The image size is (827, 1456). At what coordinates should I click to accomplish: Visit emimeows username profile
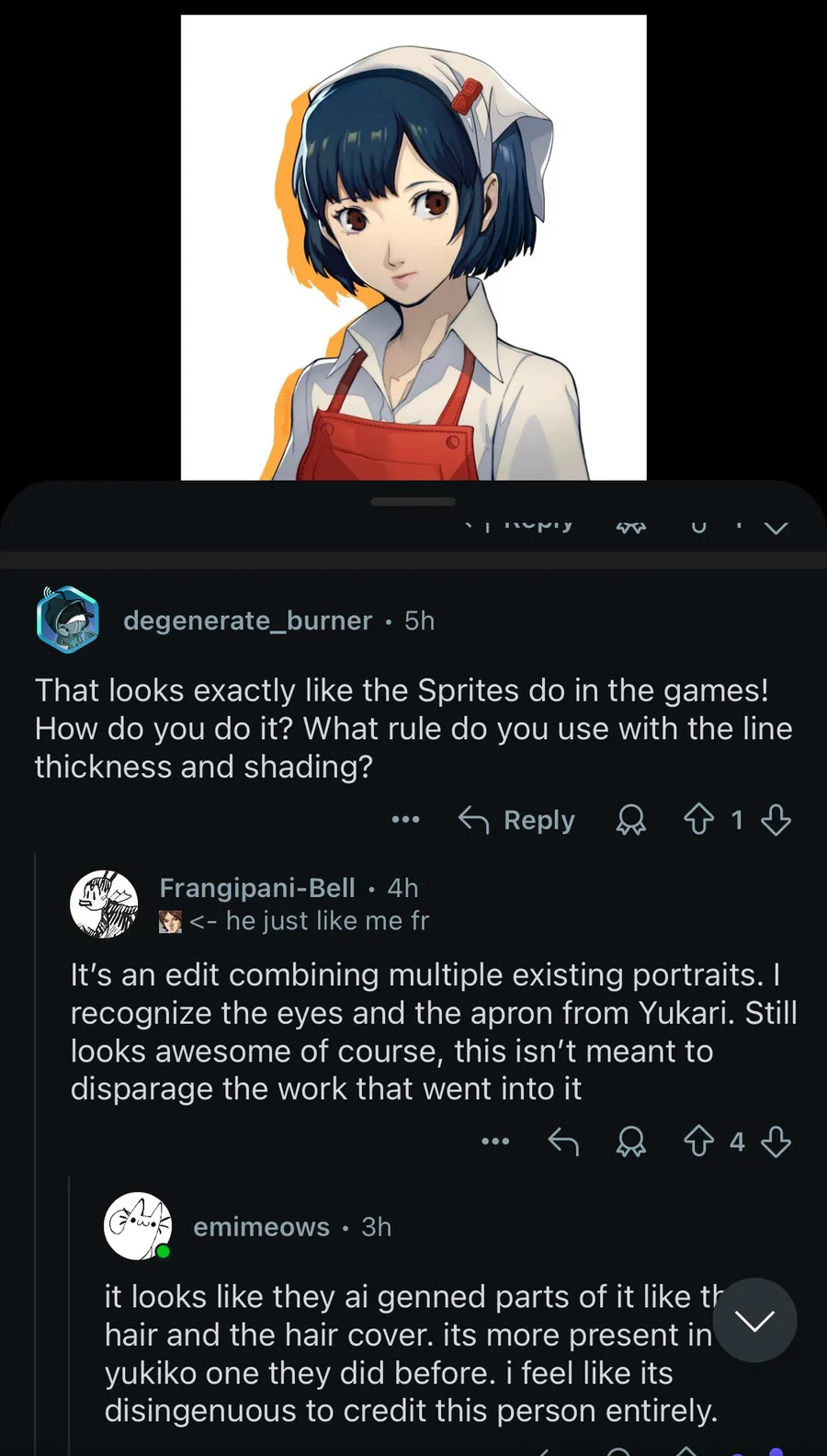261,1227
